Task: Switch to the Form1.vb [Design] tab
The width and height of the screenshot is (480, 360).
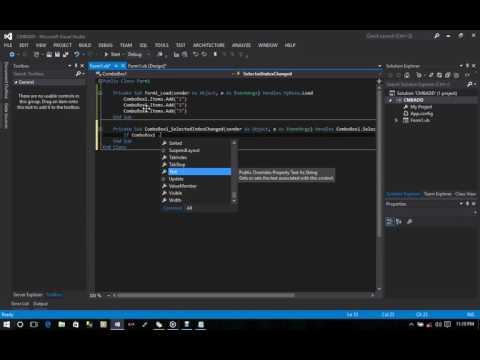Action: pyautogui.click(x=147, y=66)
